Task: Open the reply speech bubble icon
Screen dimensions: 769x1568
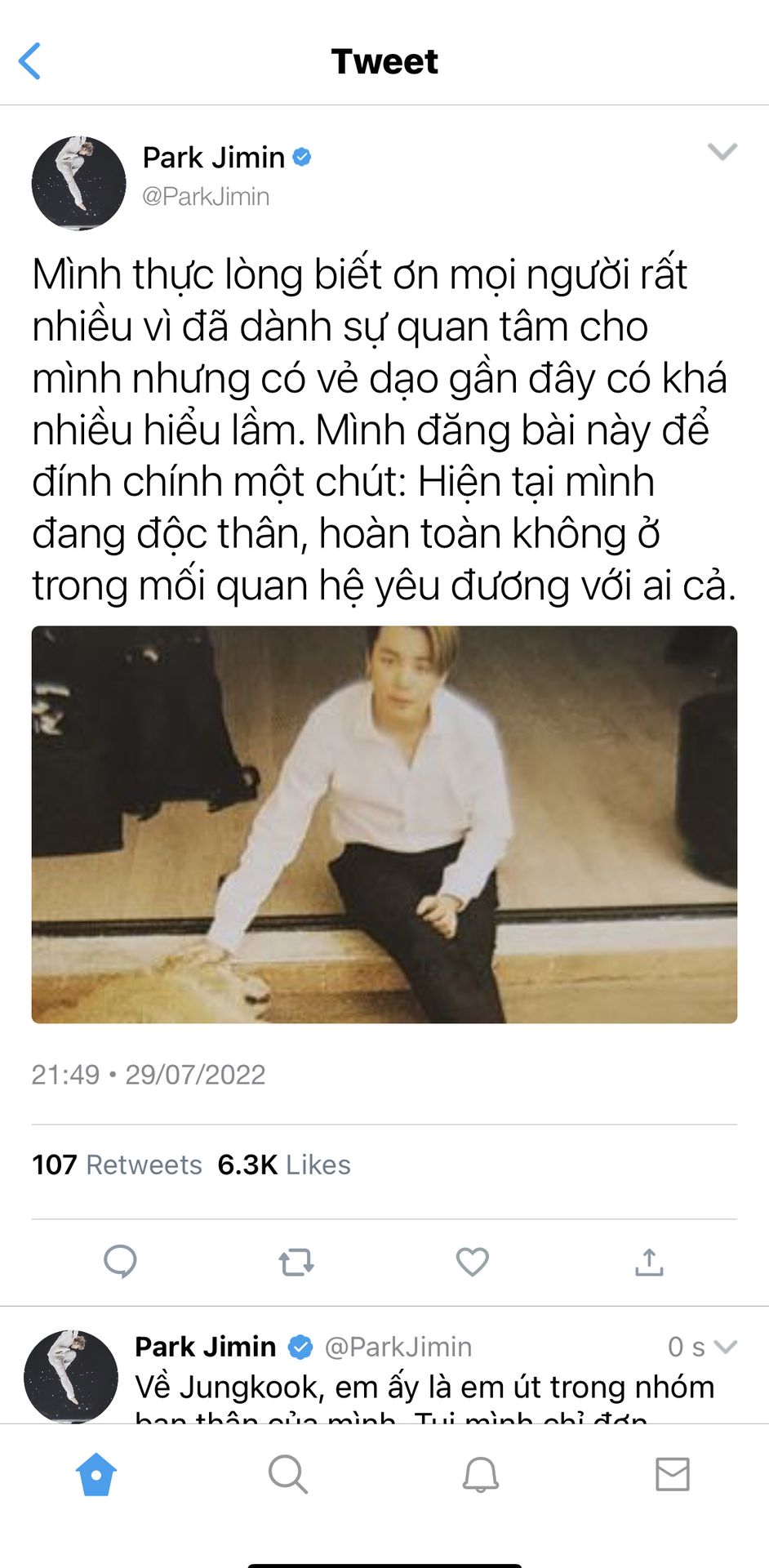Action: pos(120,1262)
